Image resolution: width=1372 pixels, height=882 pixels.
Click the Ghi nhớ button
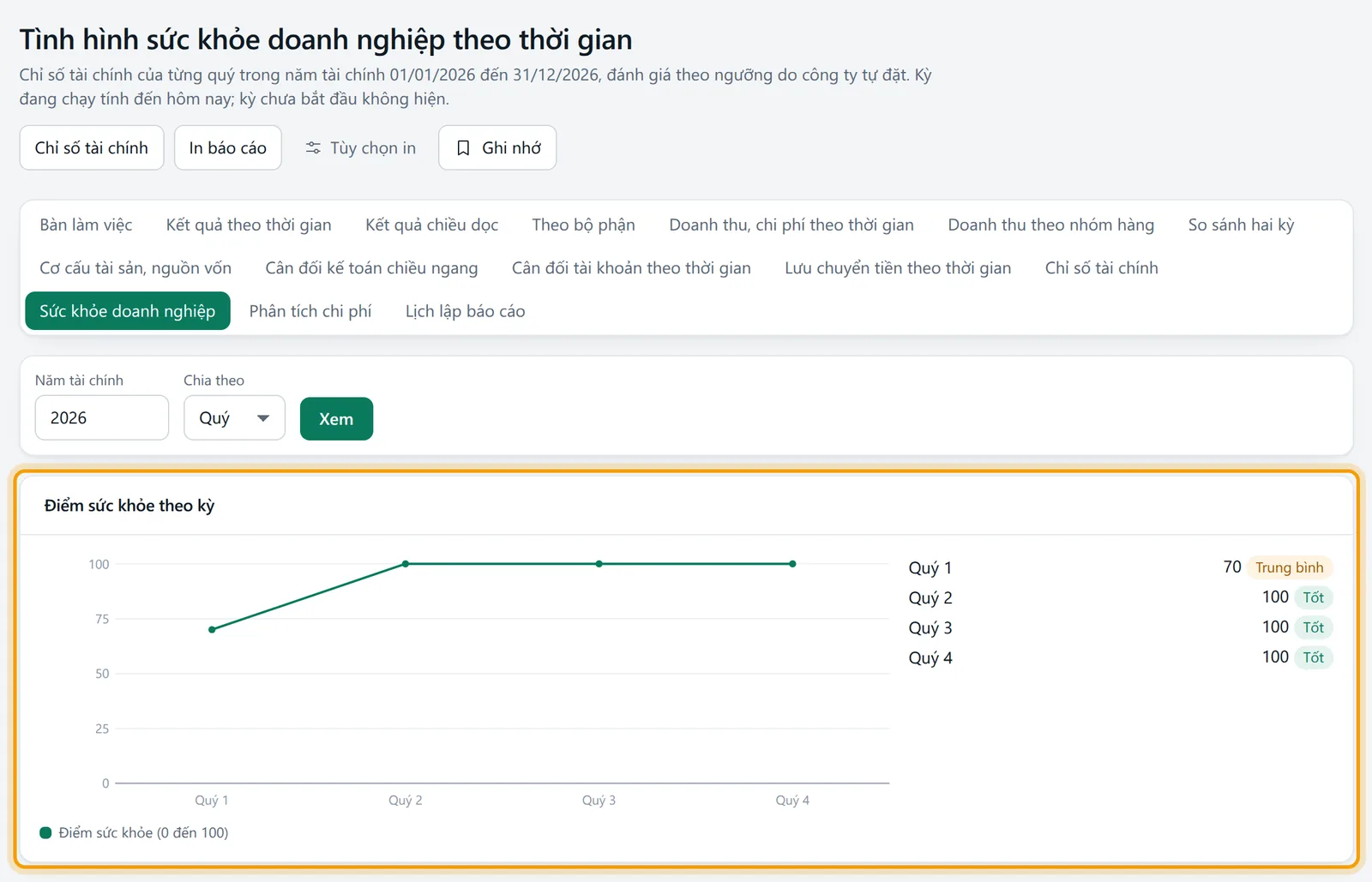coord(497,148)
